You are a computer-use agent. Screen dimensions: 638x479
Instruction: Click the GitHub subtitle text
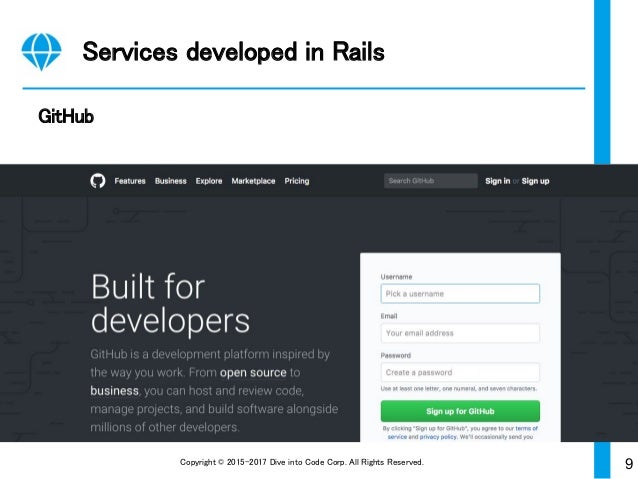tap(66, 116)
